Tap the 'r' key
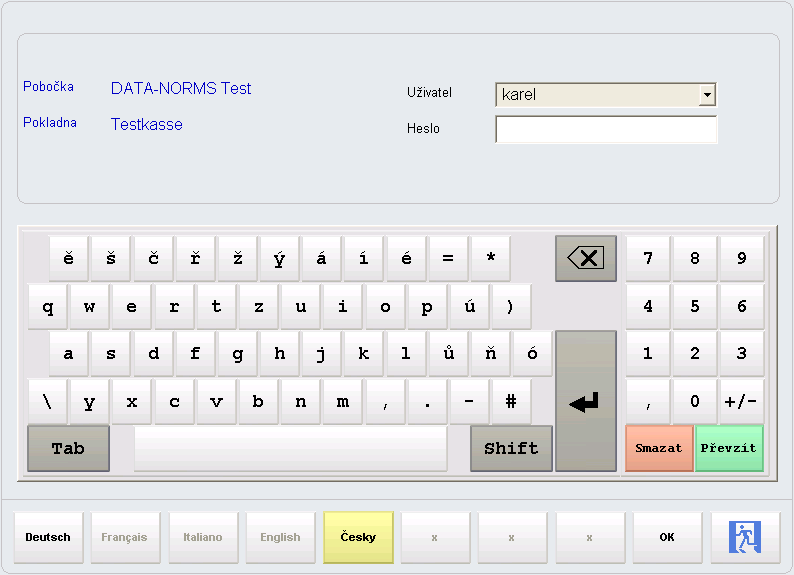Image resolution: width=794 pixels, height=575 pixels. 174,306
